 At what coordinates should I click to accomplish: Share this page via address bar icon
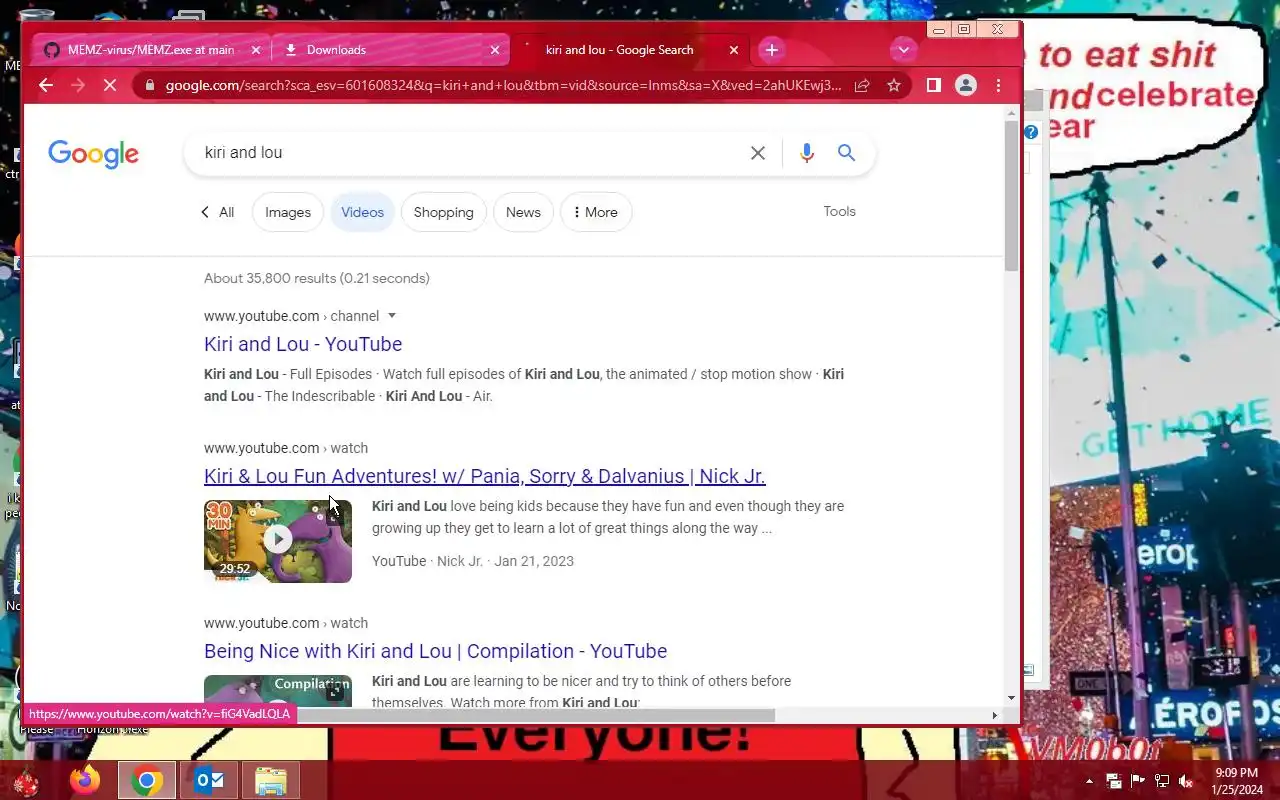coord(862,86)
